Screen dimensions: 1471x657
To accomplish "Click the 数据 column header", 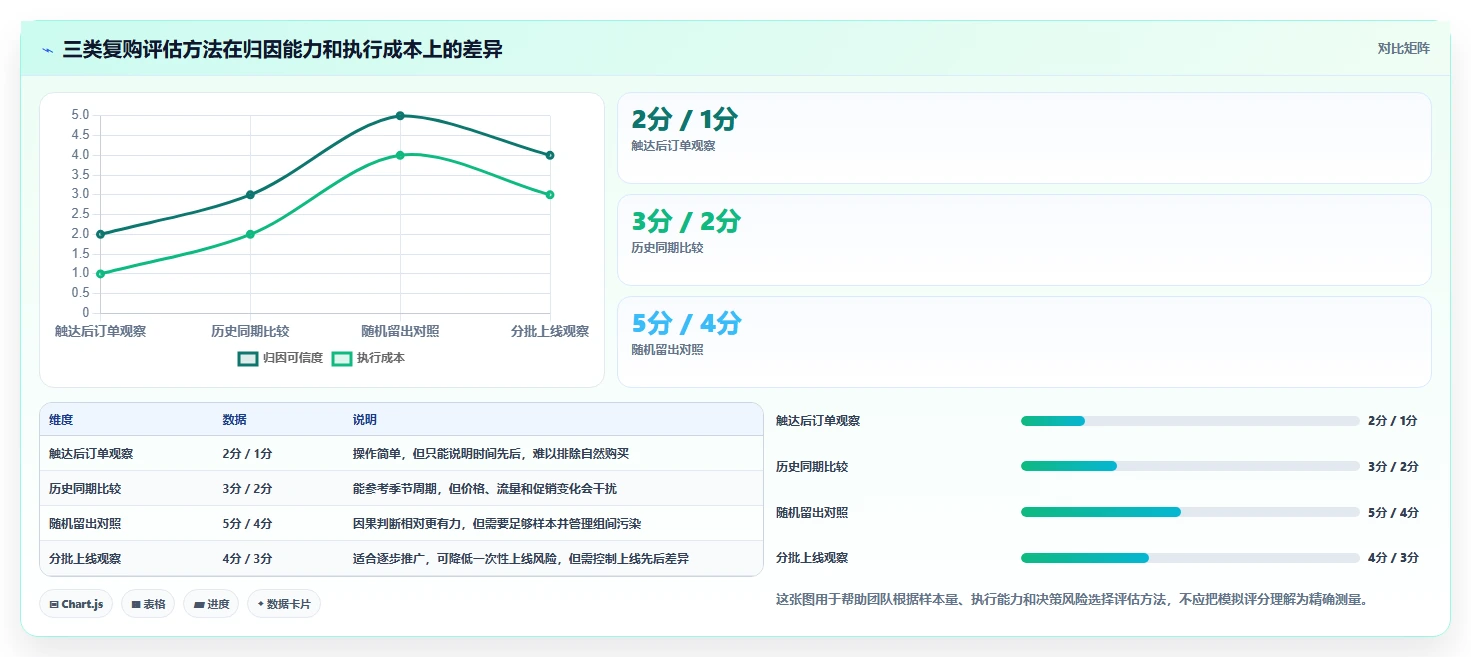I will (x=234, y=420).
